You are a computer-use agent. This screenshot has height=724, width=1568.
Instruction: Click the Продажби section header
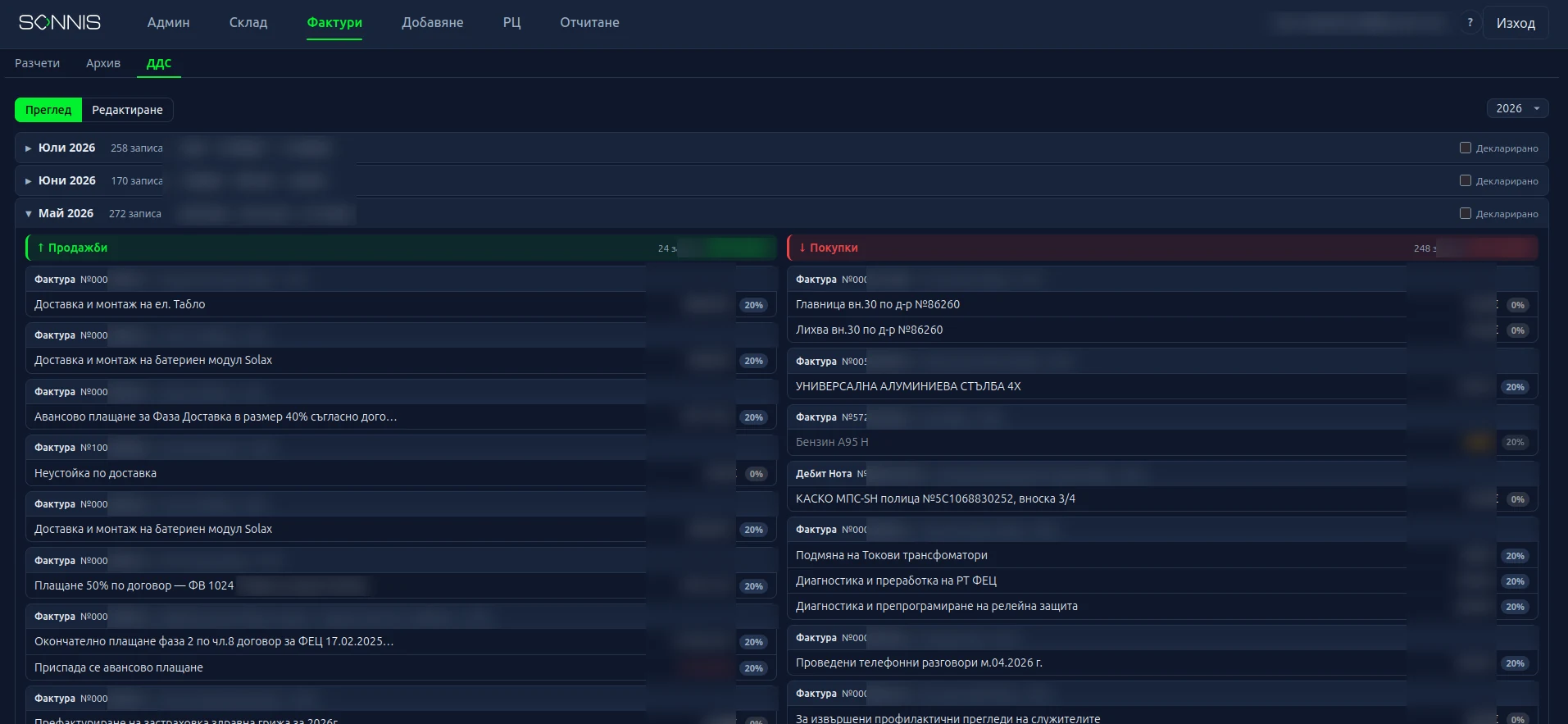[401, 248]
